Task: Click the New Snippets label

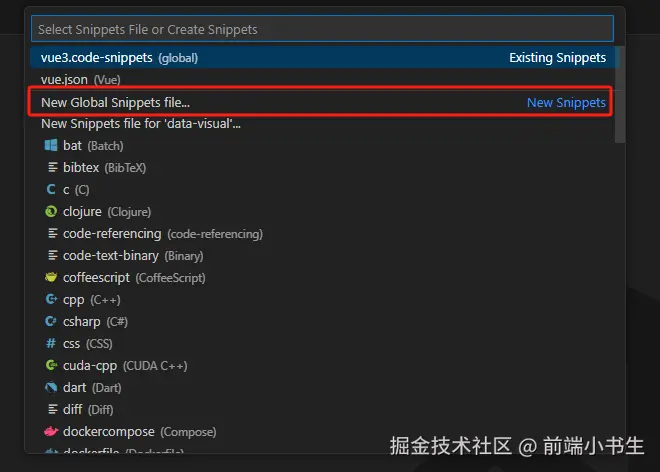Action: coord(566,102)
